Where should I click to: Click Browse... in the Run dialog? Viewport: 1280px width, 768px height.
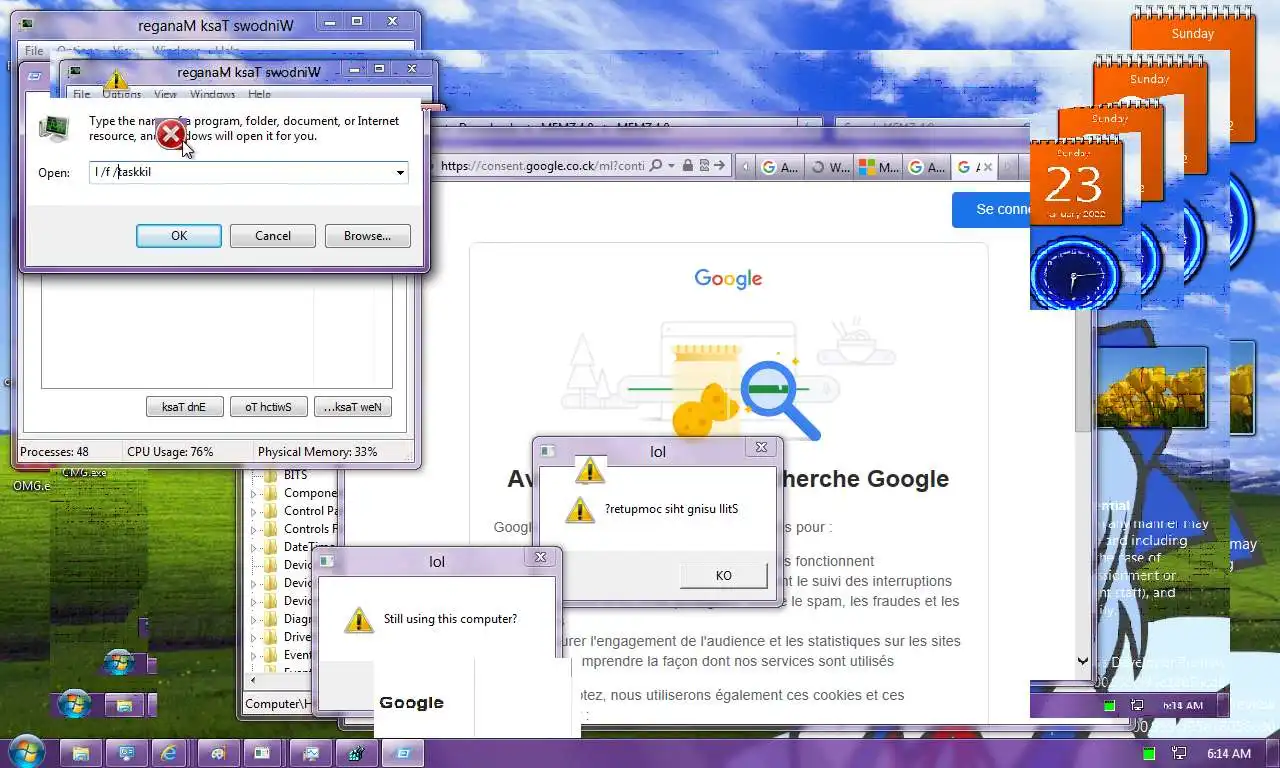click(367, 236)
